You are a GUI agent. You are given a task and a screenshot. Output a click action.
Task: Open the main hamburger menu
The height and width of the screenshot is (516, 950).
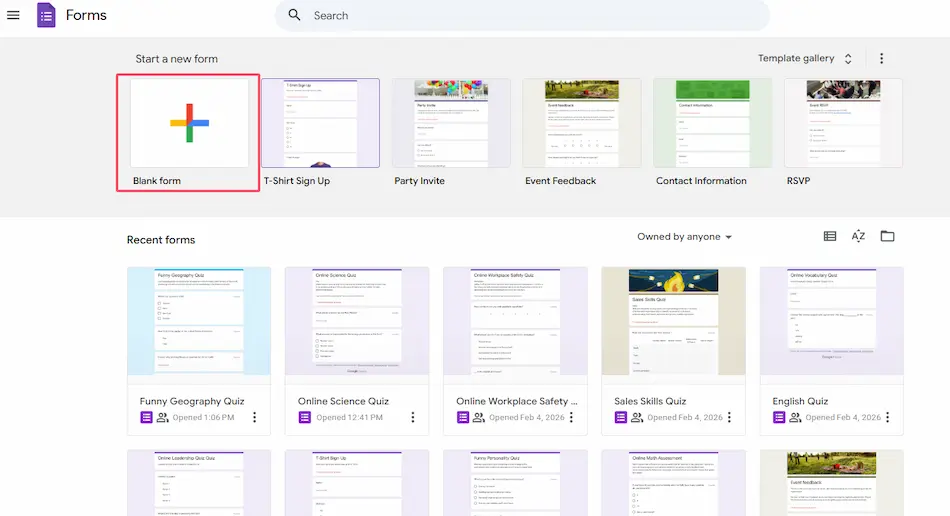coord(14,16)
